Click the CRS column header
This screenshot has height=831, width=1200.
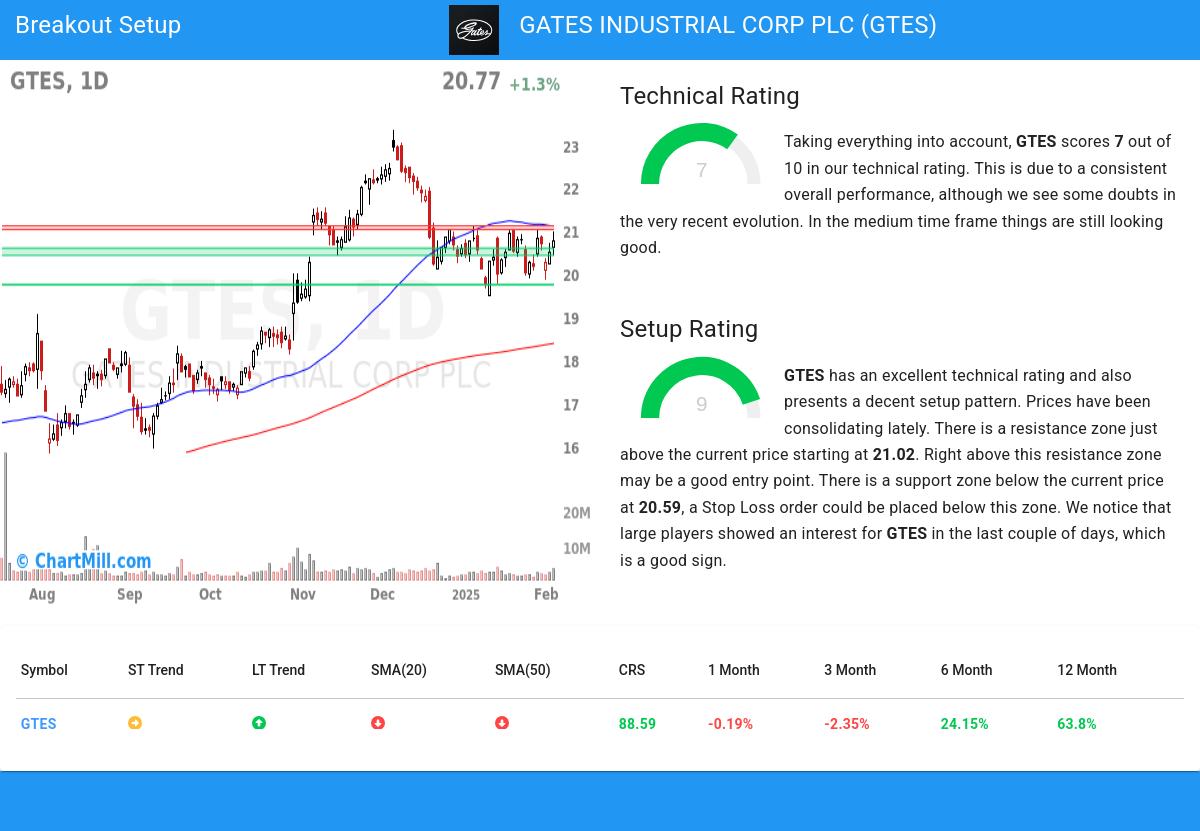coord(632,670)
